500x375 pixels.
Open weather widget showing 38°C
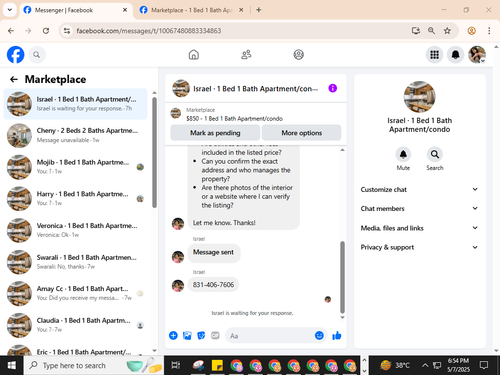[395, 365]
